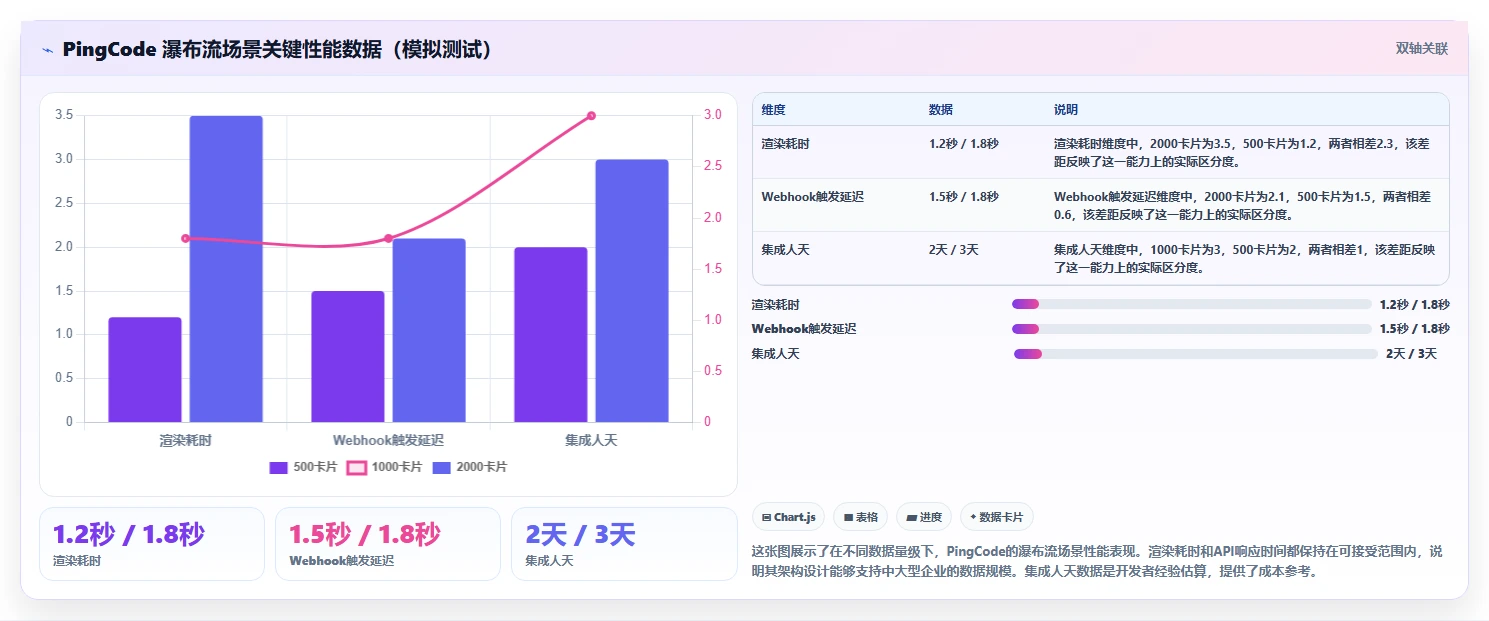This screenshot has height=621, width=1489.
Task: Click the line point above 渲染耗时
Action: [x=185, y=238]
